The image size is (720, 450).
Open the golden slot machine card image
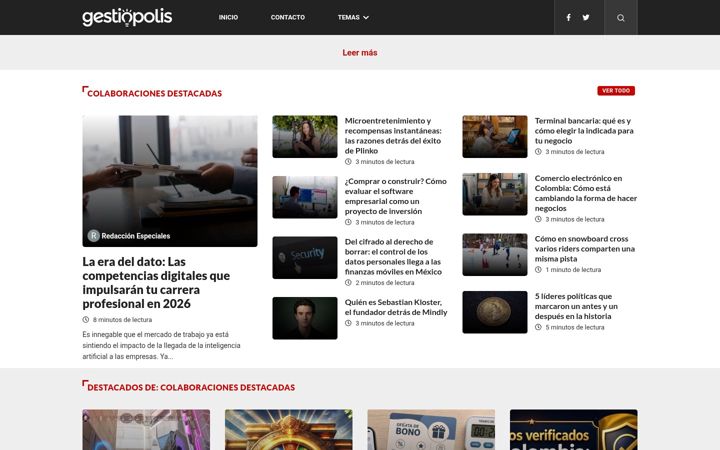[x=289, y=430]
